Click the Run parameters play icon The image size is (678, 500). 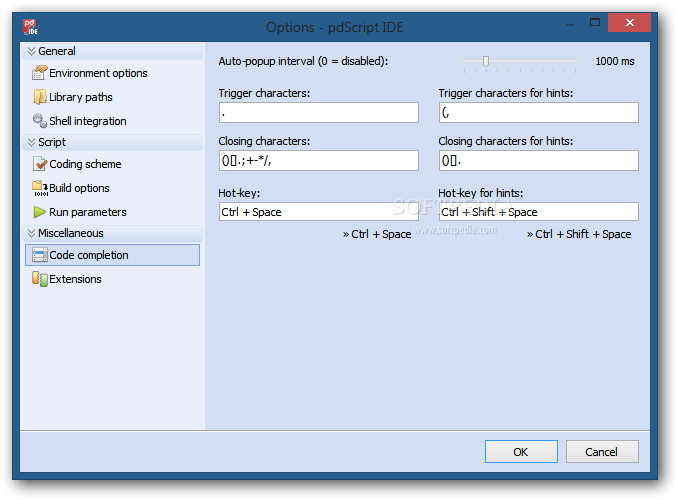[x=39, y=212]
